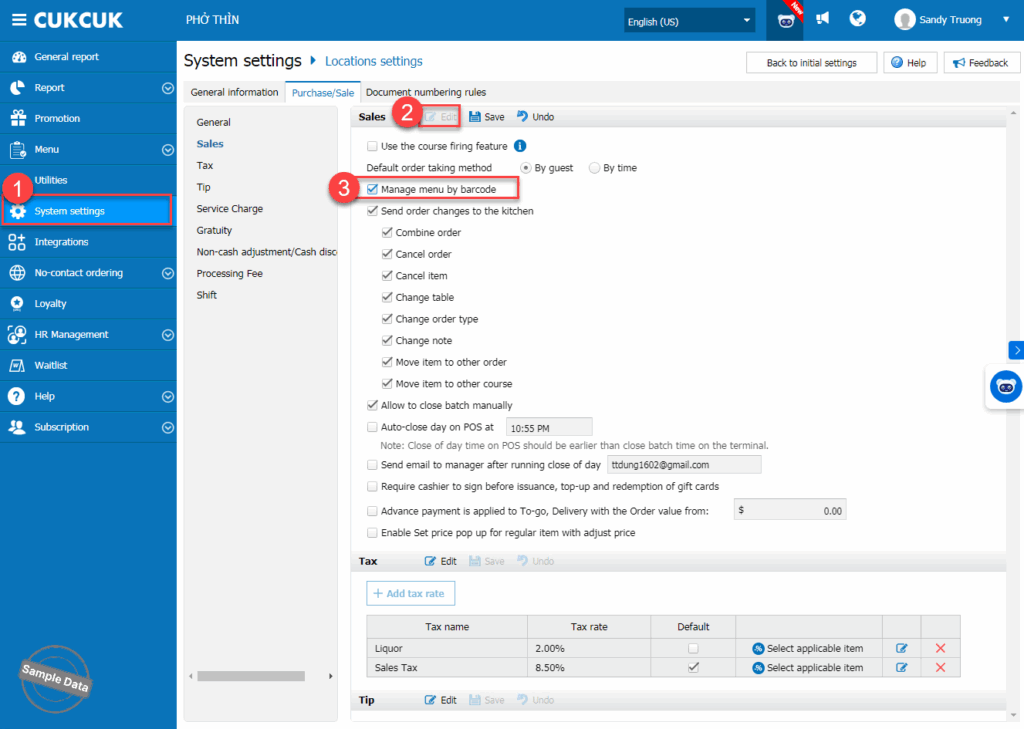Click the chatbot robot icon in header
The height and width of the screenshot is (729, 1024).
click(x=784, y=20)
